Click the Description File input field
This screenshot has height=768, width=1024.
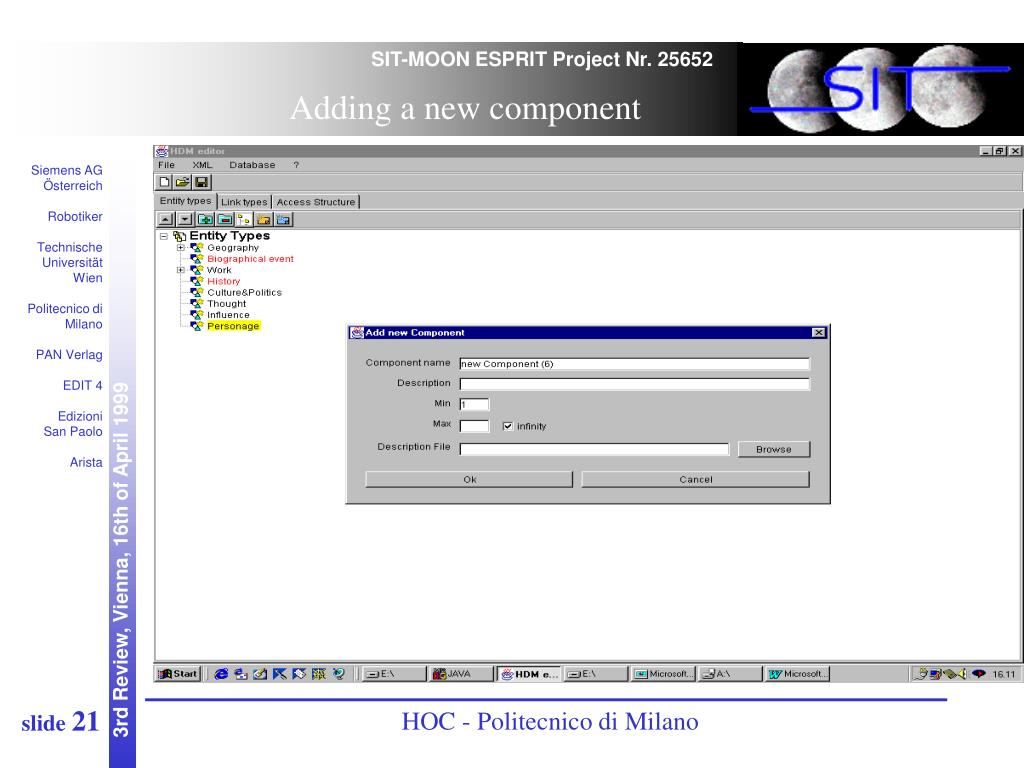(594, 449)
